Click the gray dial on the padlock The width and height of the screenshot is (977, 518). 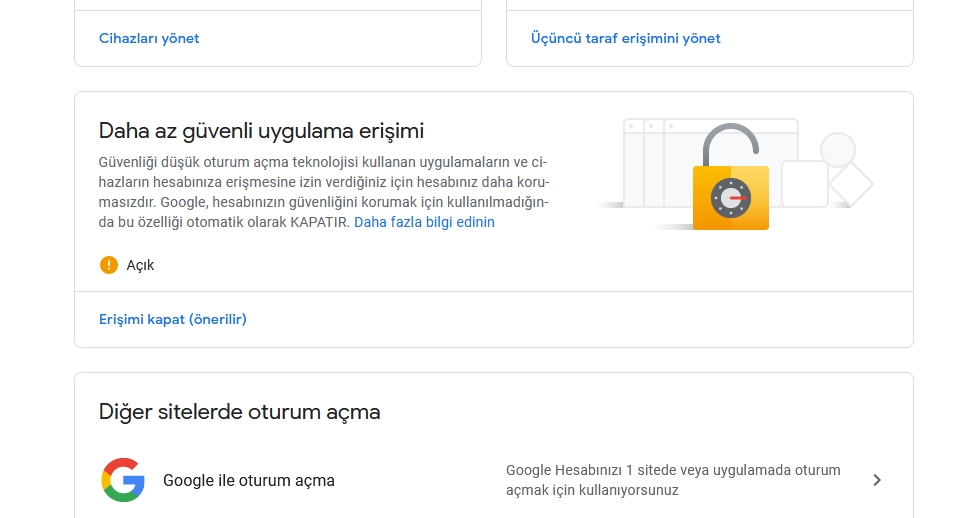tap(730, 199)
